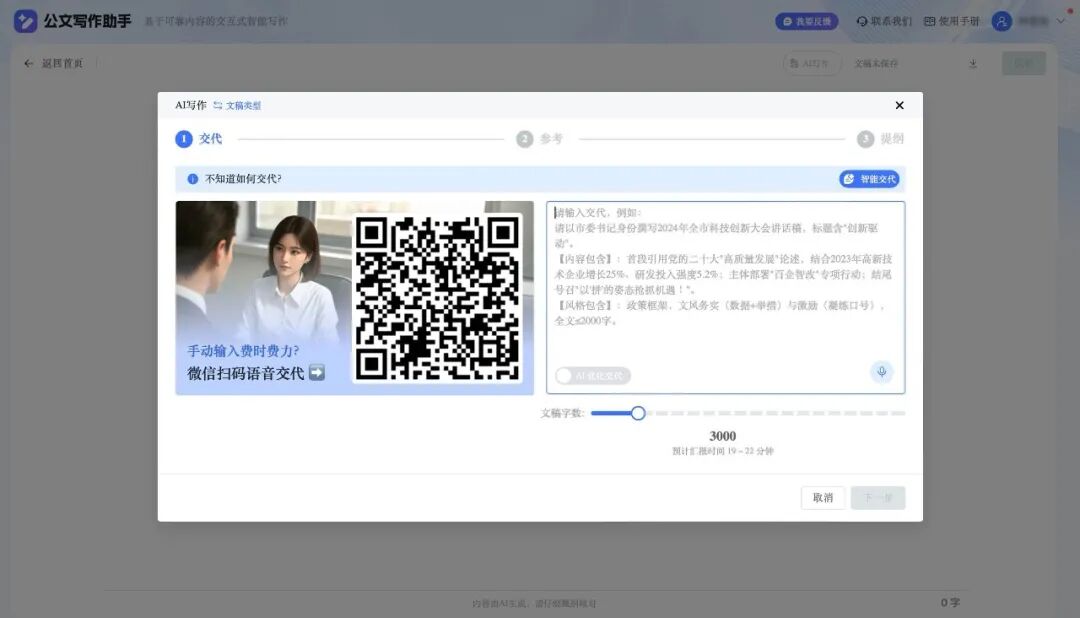Open the 使用手册 user manual
The image size is (1080, 618).
[x=951, y=21]
